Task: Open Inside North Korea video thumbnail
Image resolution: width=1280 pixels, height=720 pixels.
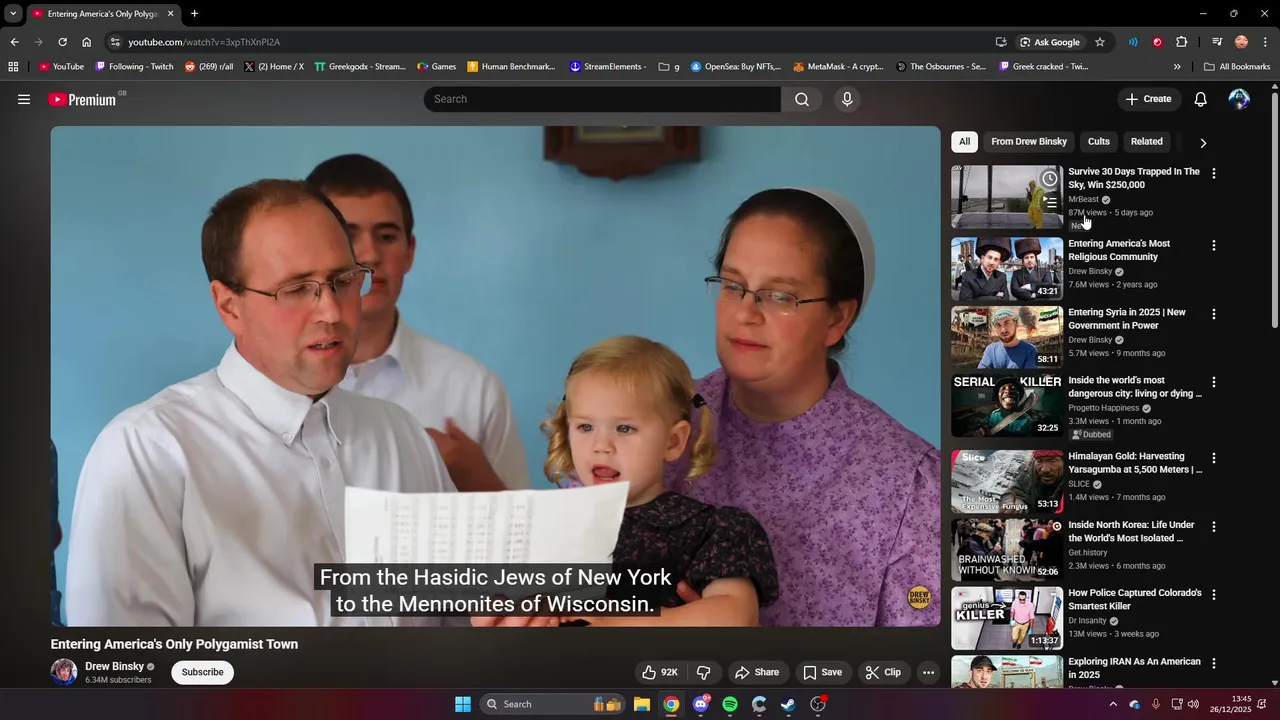Action: tap(1006, 549)
